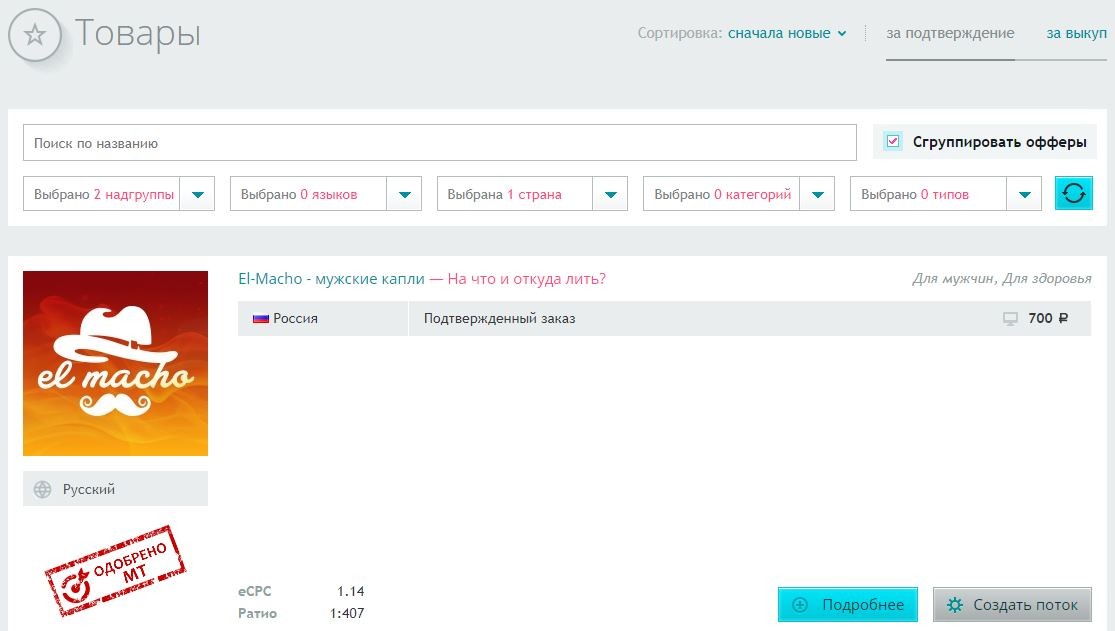Expand the Выбрано 0 языков filter
The image size is (1115, 631).
point(326,194)
